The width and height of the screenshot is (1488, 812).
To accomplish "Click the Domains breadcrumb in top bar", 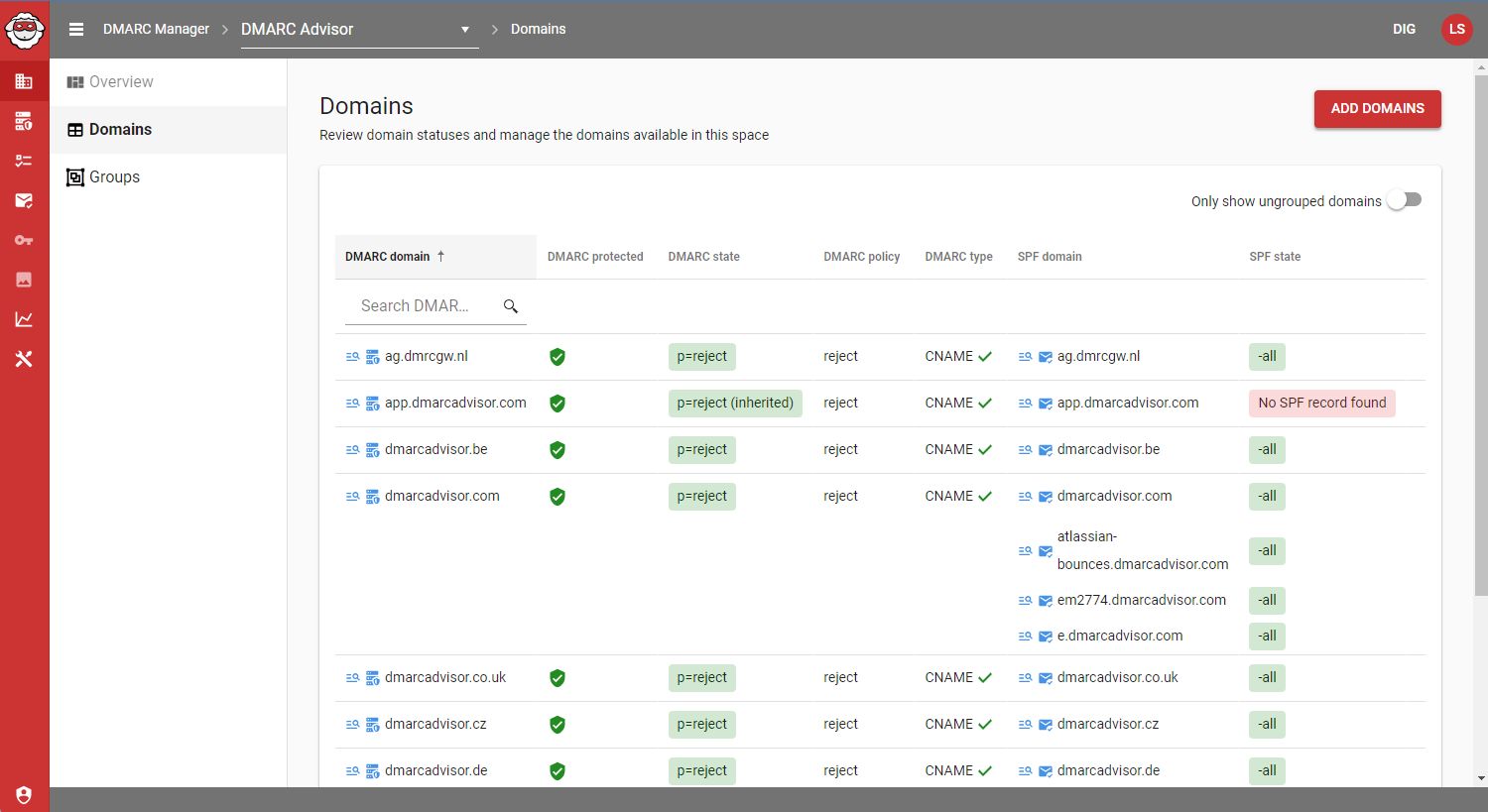I will coord(538,29).
